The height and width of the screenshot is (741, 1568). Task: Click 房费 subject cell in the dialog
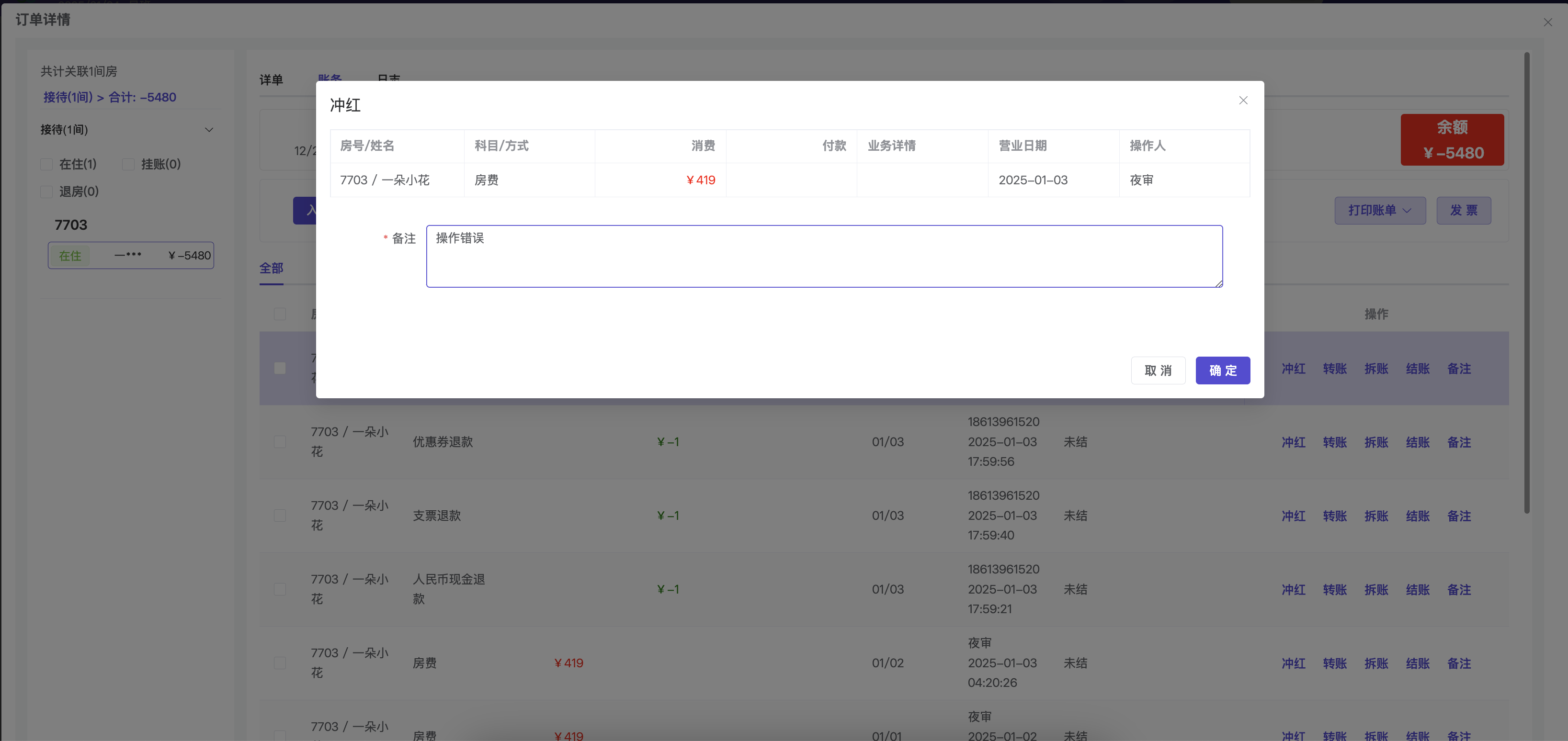486,180
